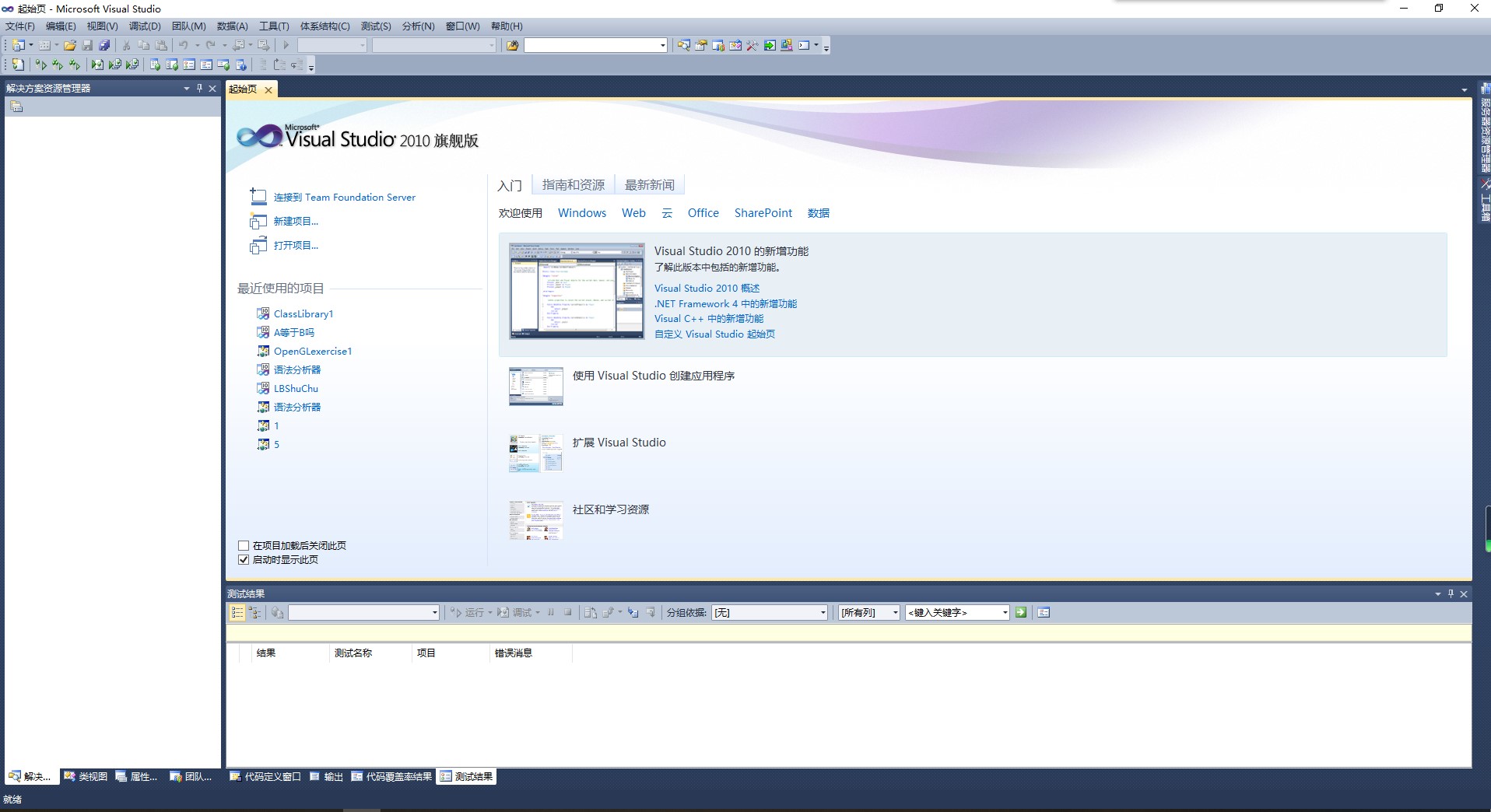
Task: Open recent project OpenGLexercise1
Action: 313,352
